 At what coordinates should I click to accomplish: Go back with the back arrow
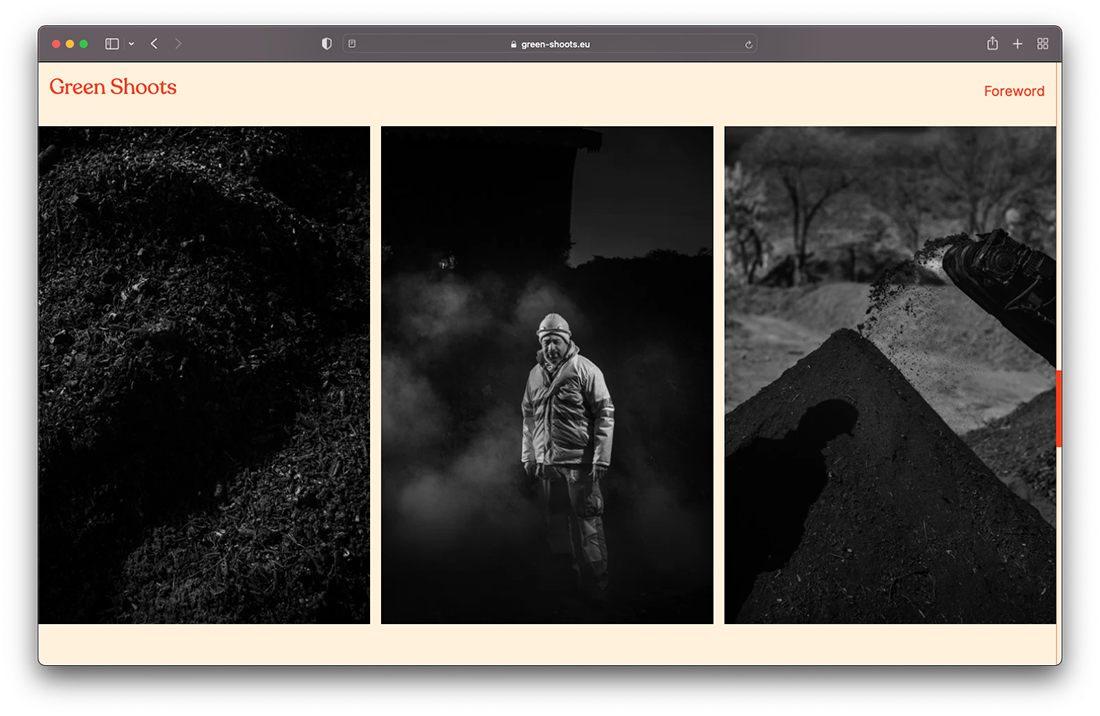click(x=154, y=43)
